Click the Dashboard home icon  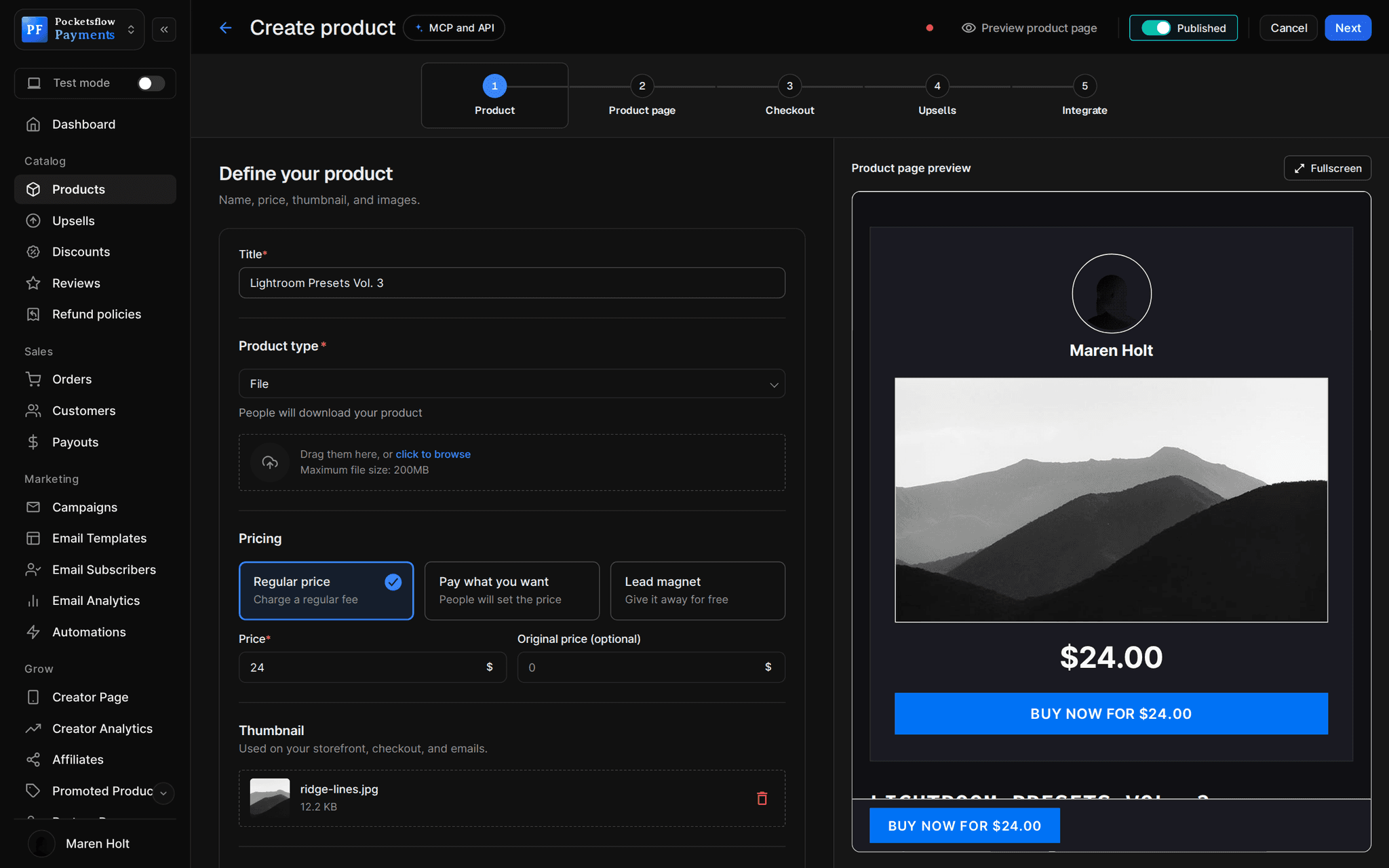[x=33, y=124]
